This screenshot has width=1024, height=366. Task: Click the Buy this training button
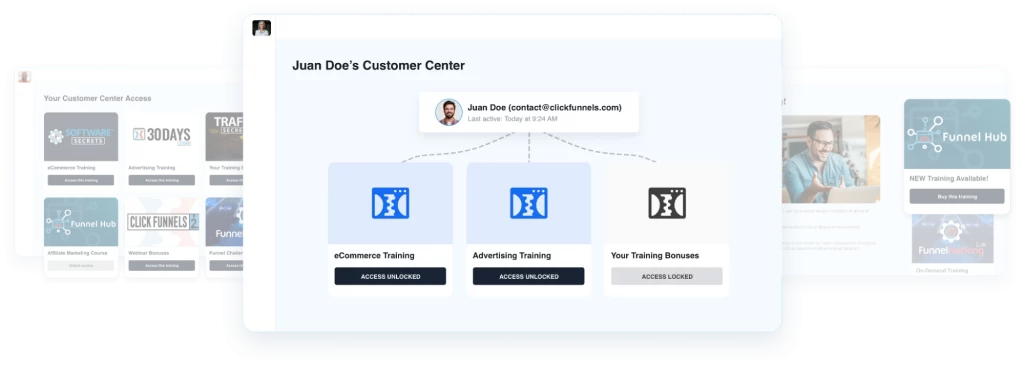(957, 196)
